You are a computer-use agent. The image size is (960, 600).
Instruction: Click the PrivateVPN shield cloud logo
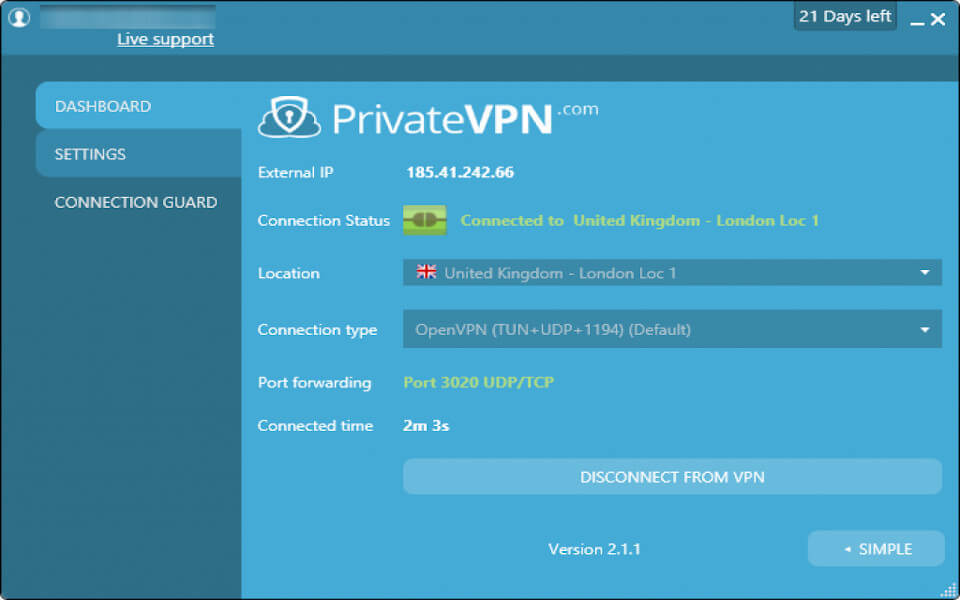point(289,116)
